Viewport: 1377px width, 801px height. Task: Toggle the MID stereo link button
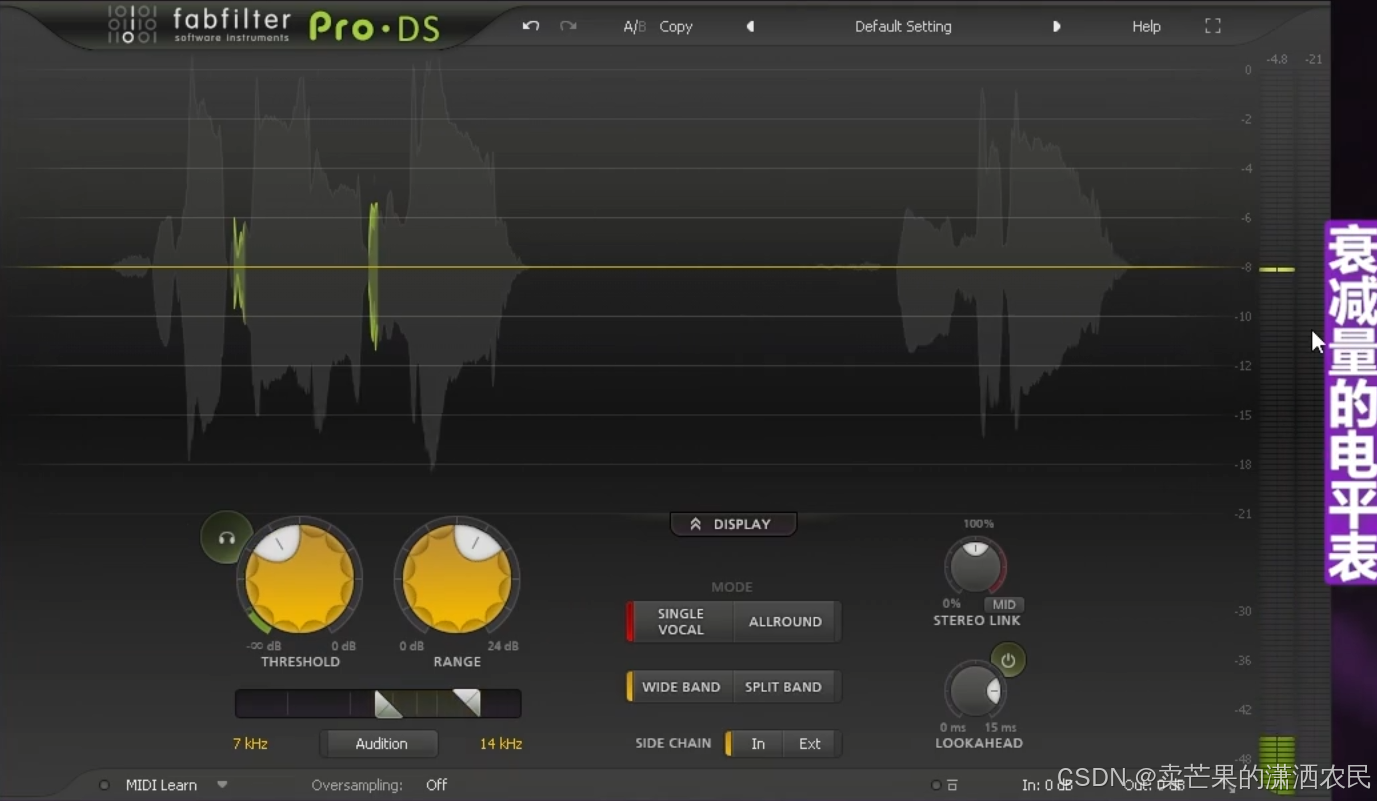[x=1004, y=605]
